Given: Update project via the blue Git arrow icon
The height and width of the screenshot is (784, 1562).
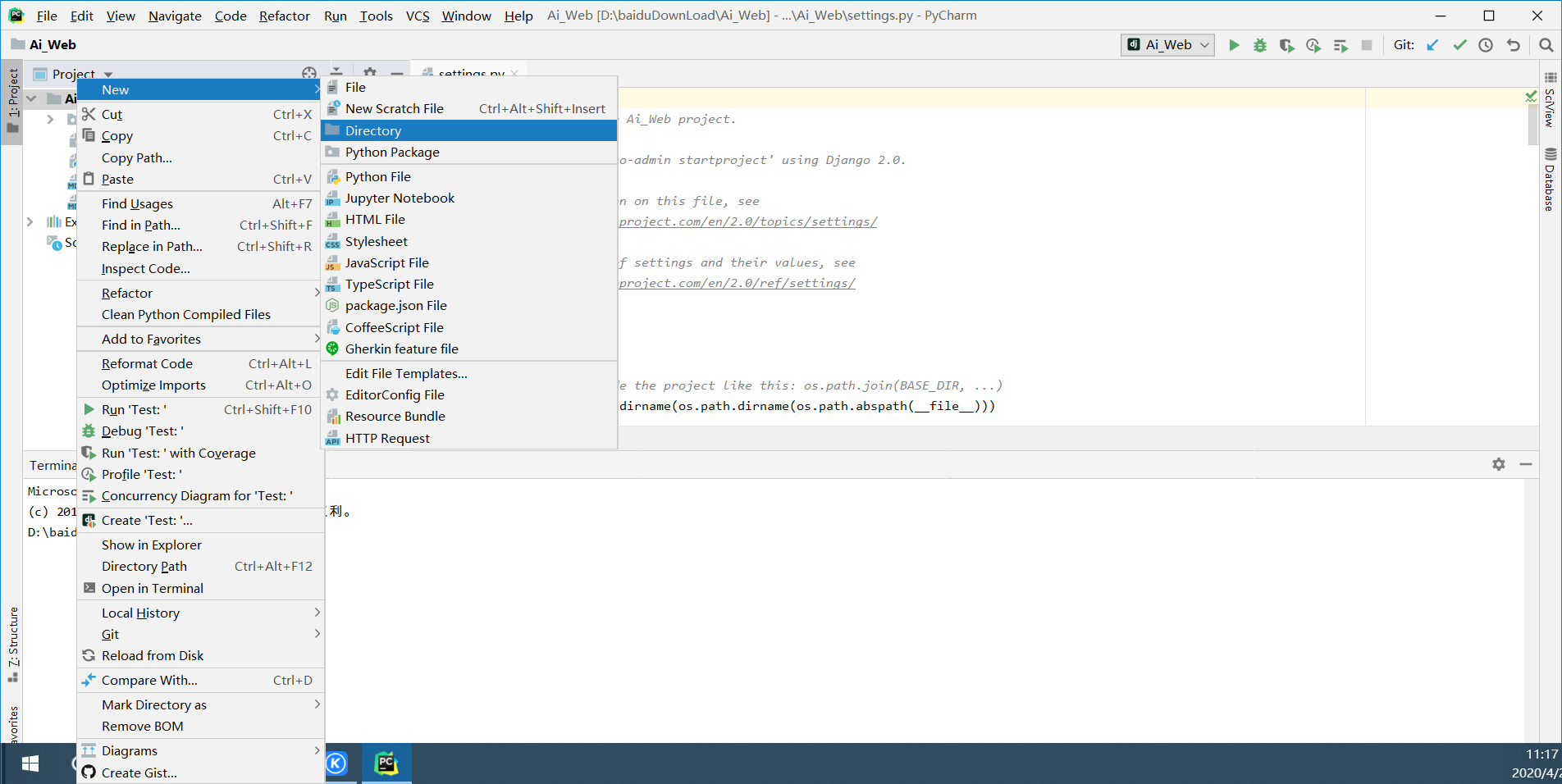Looking at the screenshot, I should point(1432,45).
